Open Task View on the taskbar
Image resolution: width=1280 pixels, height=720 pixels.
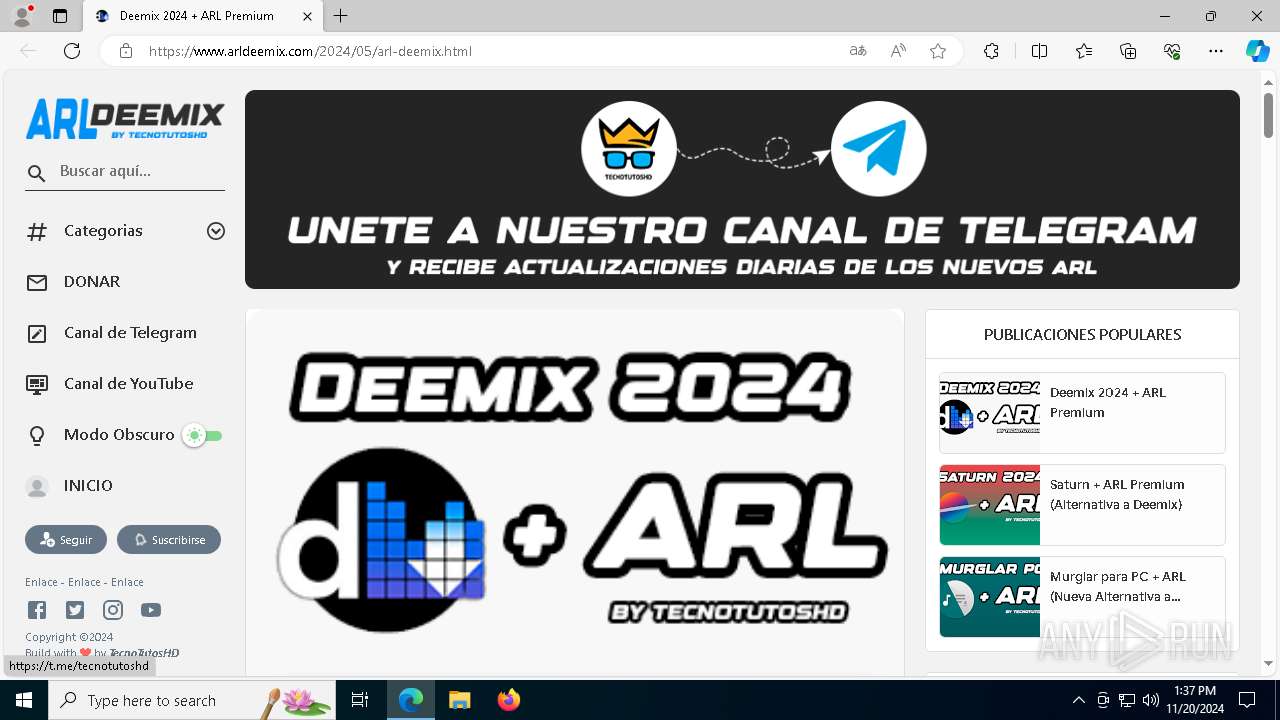click(360, 700)
